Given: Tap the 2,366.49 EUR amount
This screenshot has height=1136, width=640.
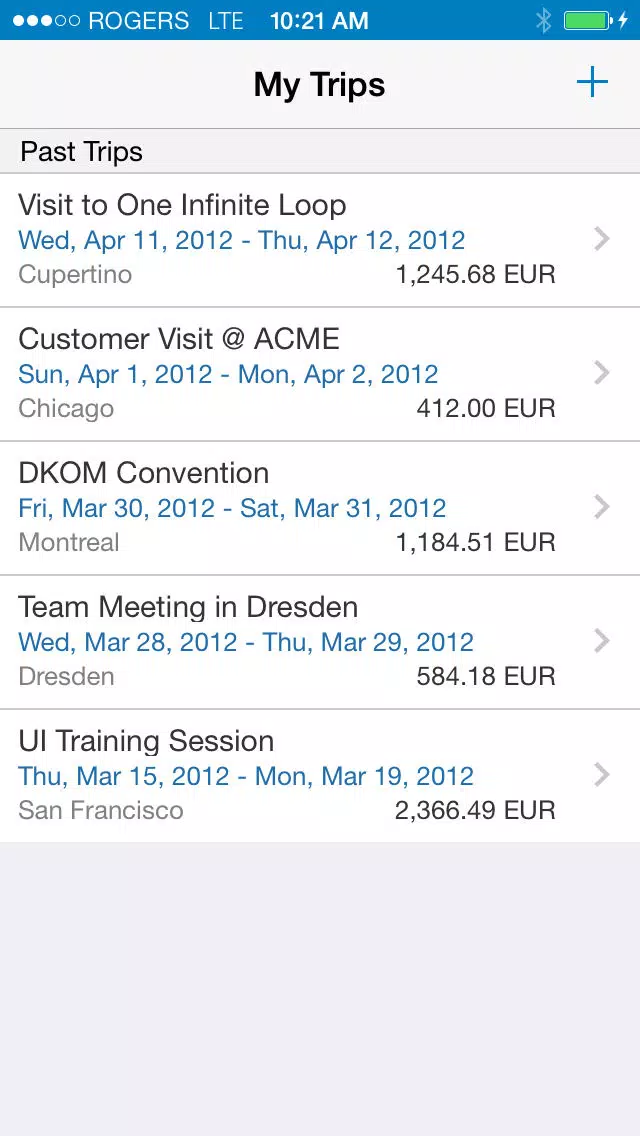Looking at the screenshot, I should tap(475, 810).
